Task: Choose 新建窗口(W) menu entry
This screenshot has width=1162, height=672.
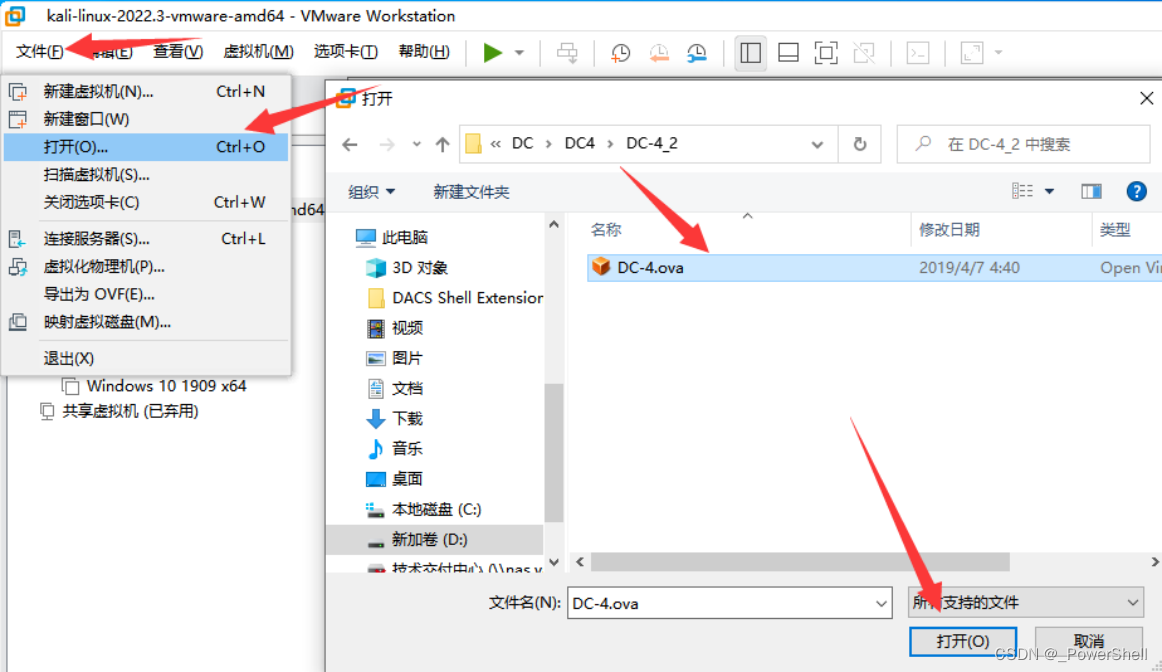Action: 146,119
